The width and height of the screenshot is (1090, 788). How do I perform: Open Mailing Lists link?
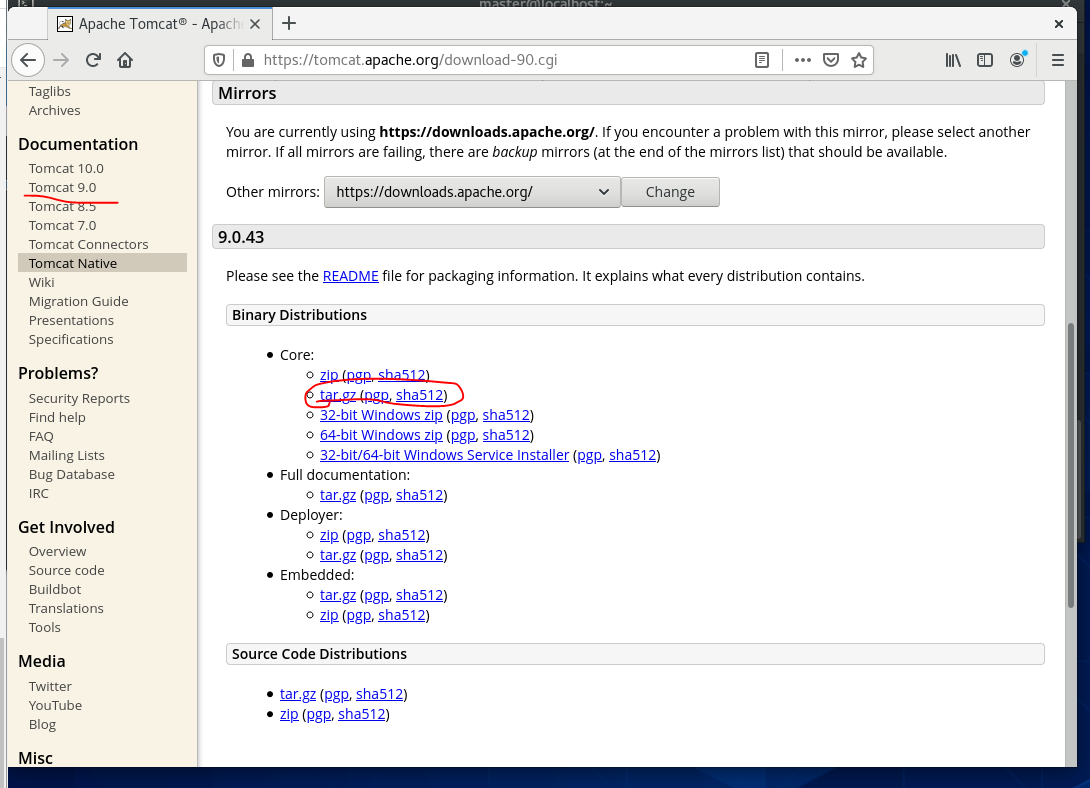click(x=67, y=455)
